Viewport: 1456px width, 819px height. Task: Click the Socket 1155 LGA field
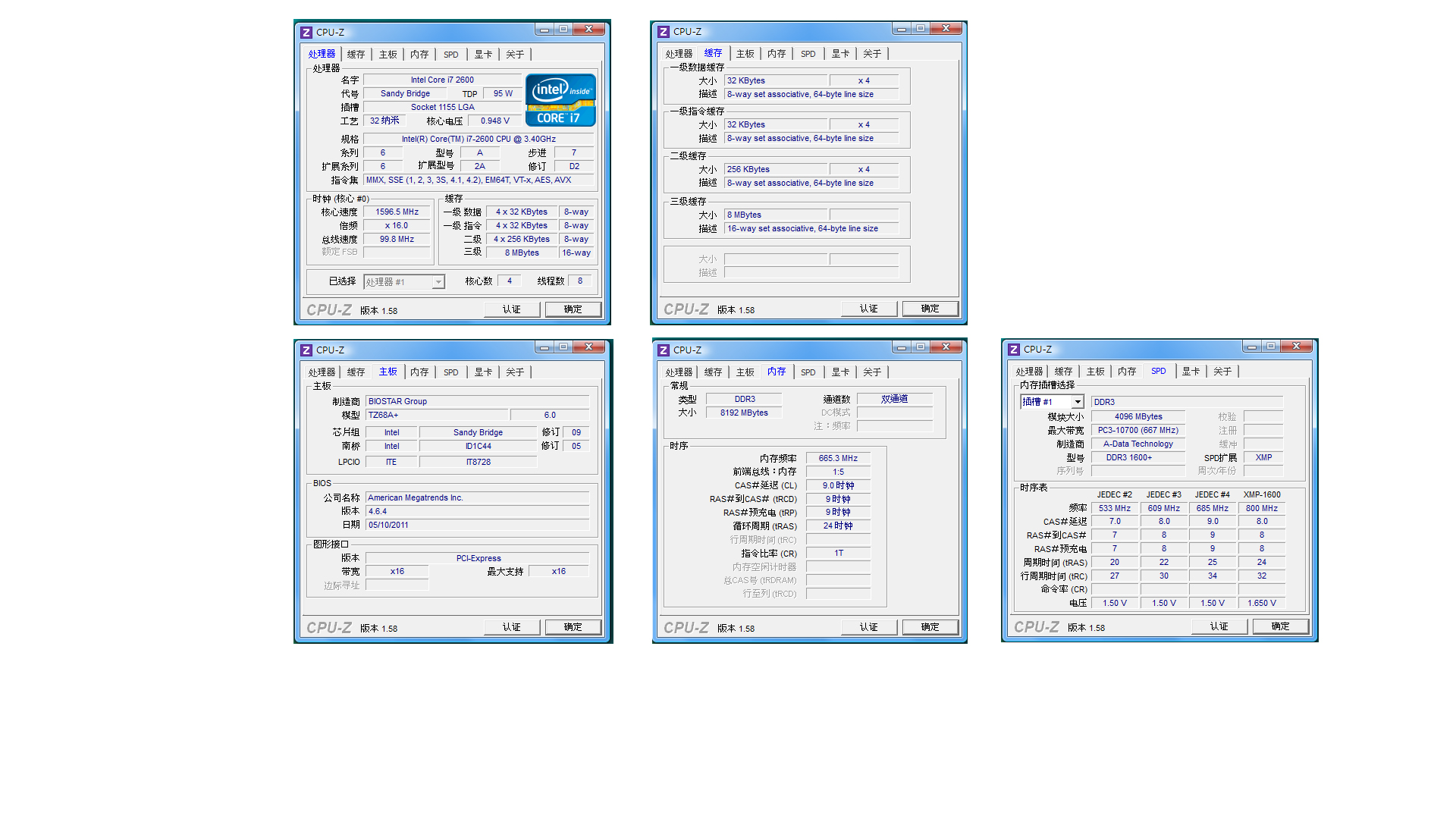442,108
